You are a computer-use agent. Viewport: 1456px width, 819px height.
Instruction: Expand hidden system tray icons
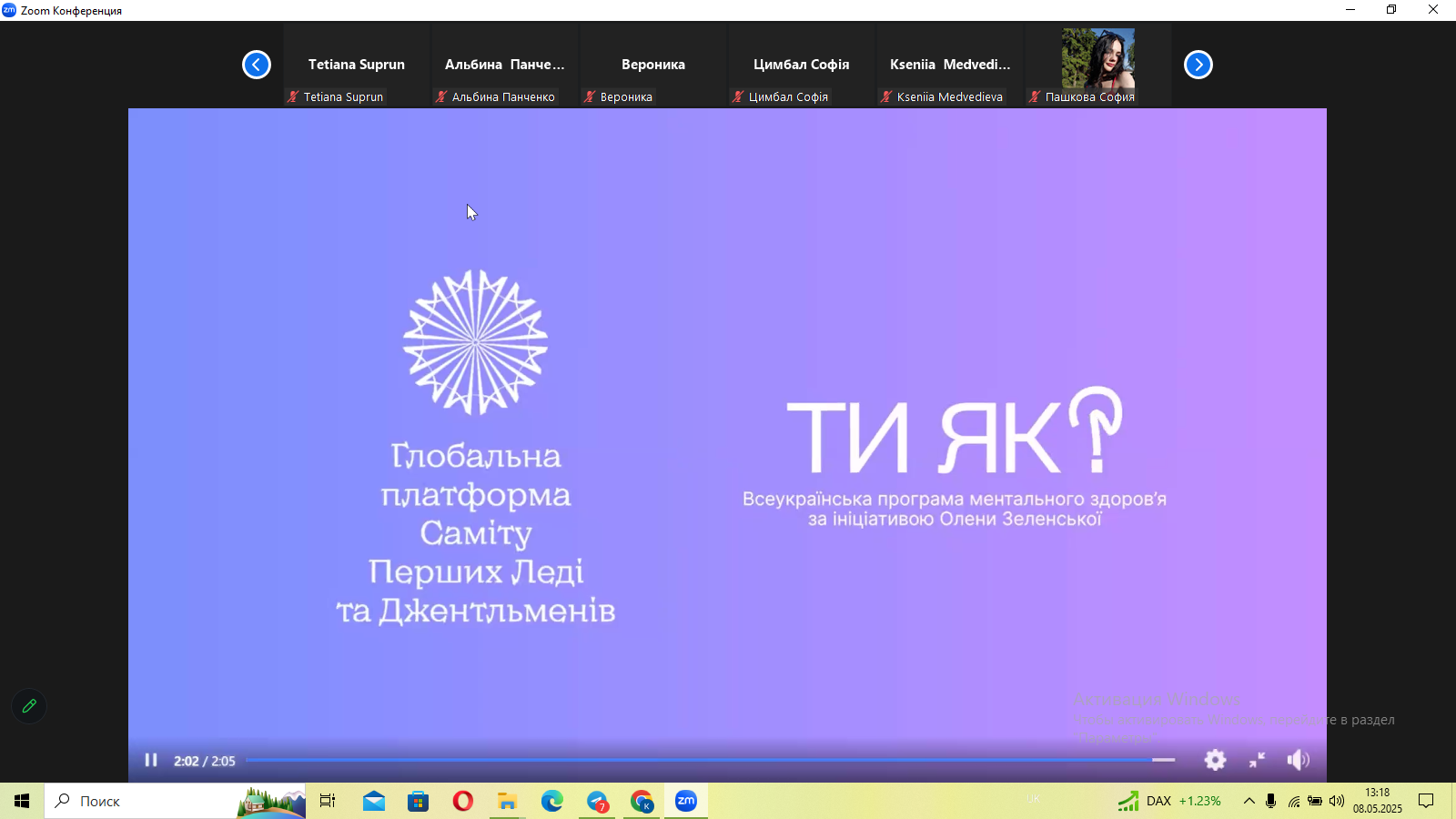(1249, 801)
